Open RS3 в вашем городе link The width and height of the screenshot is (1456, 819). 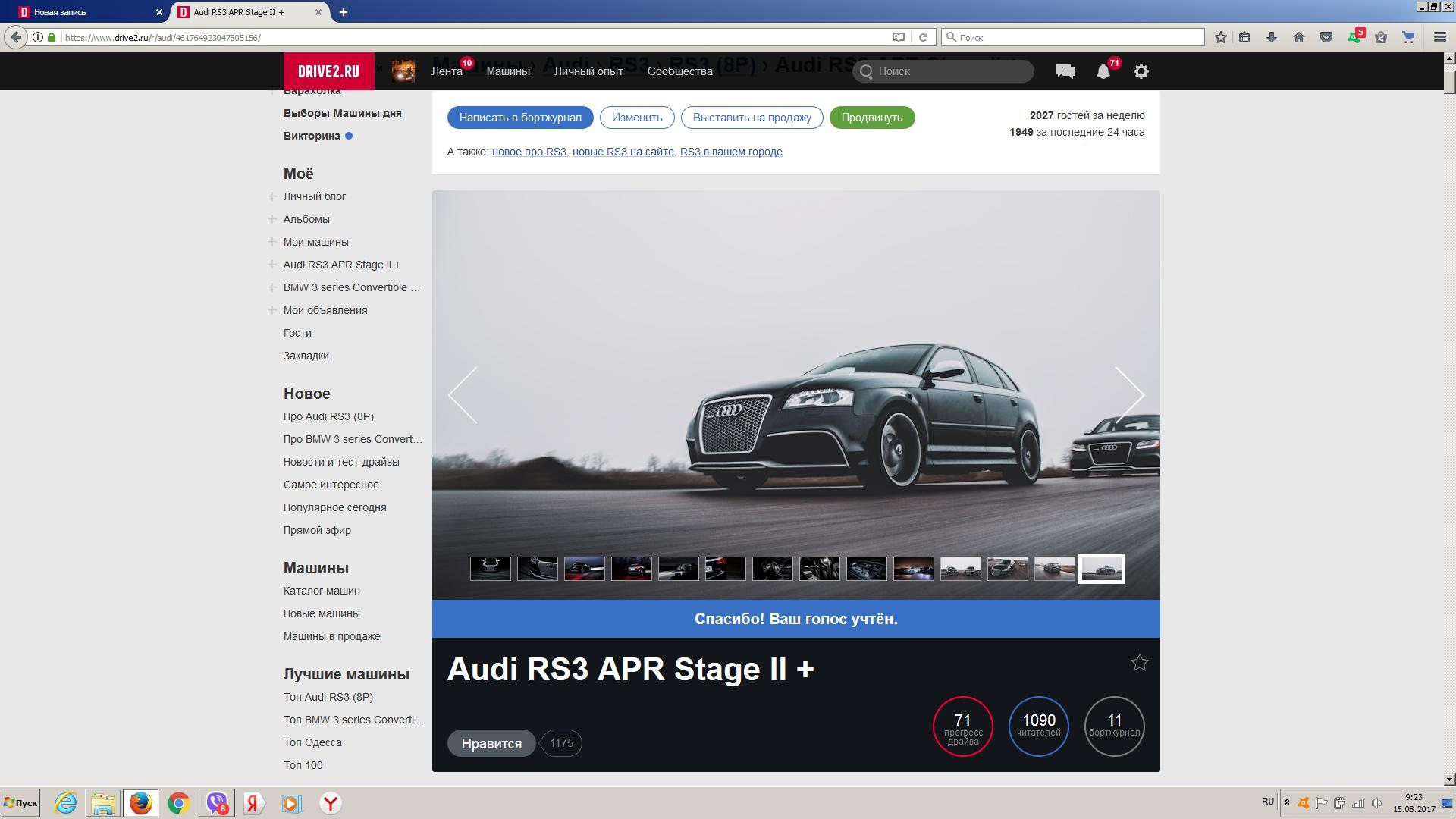point(731,152)
